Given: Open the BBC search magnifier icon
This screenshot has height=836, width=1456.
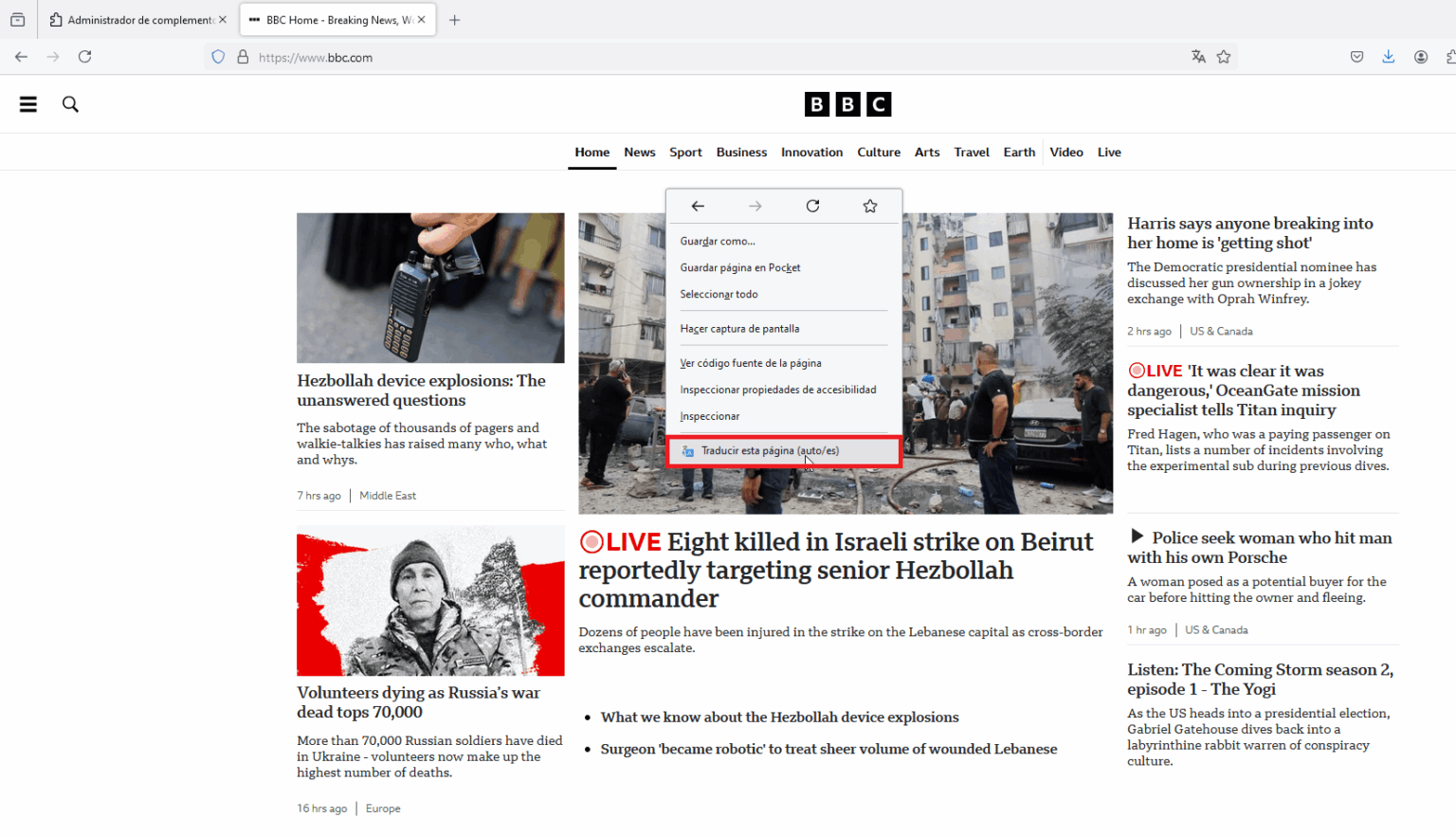Looking at the screenshot, I should click(x=70, y=104).
